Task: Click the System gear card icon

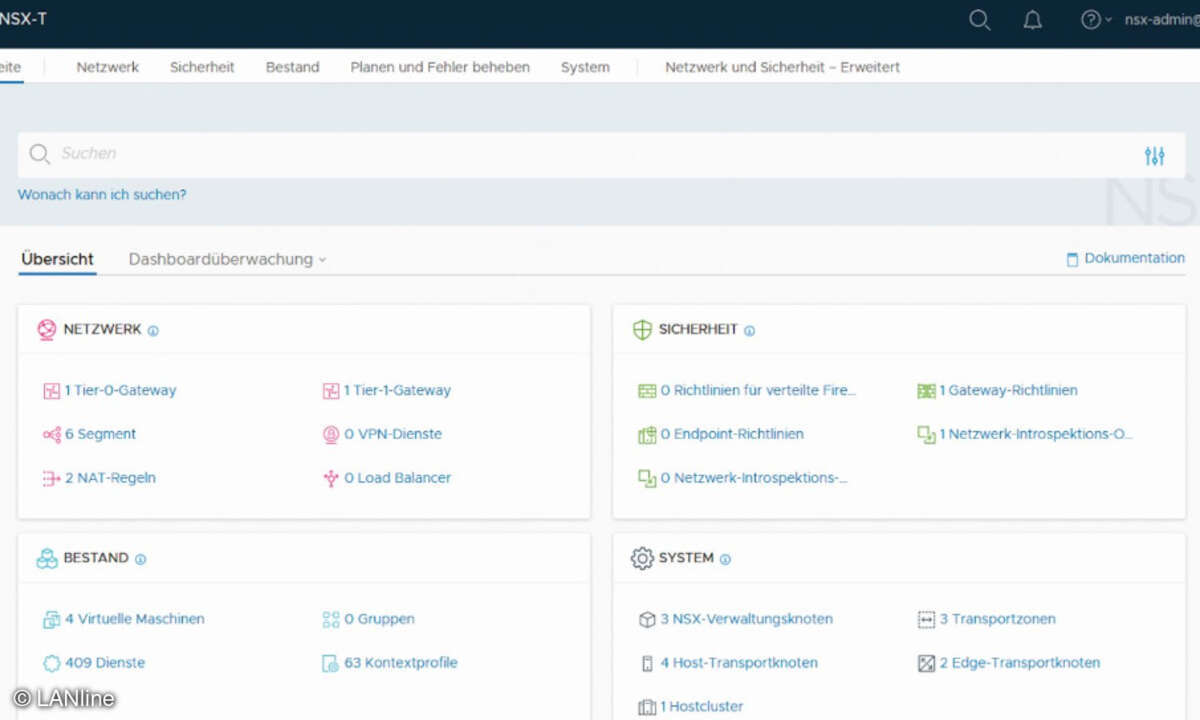Action: click(642, 558)
